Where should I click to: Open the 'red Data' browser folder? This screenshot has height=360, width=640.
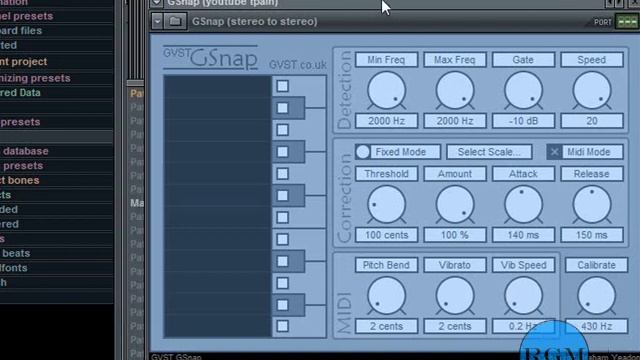tap(56, 93)
